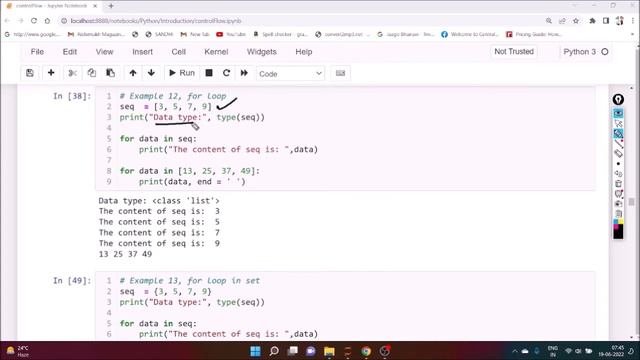Open the Kernel menu
The image size is (640, 360).
[216, 52]
